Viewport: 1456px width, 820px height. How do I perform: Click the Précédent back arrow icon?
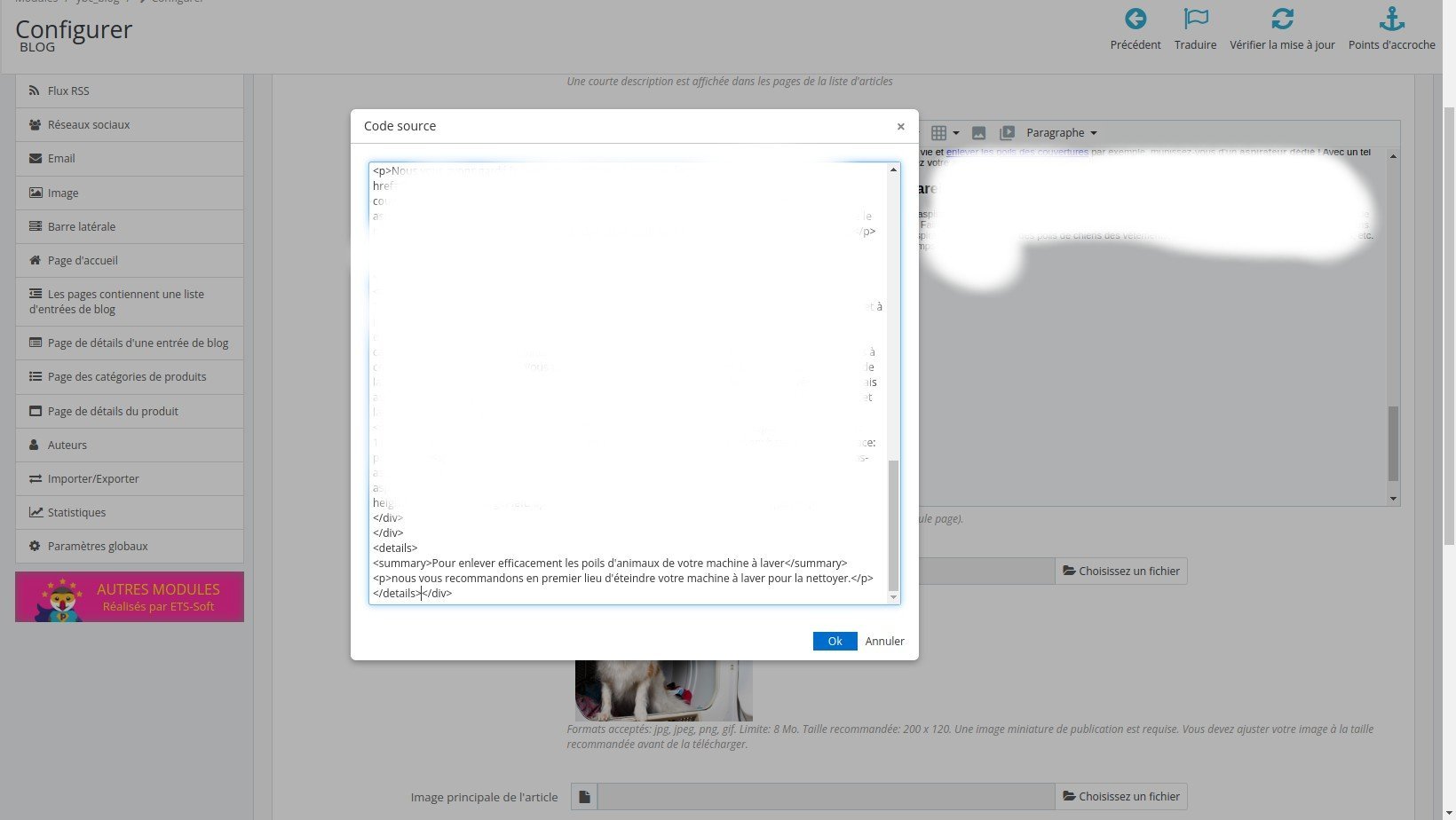click(x=1135, y=19)
